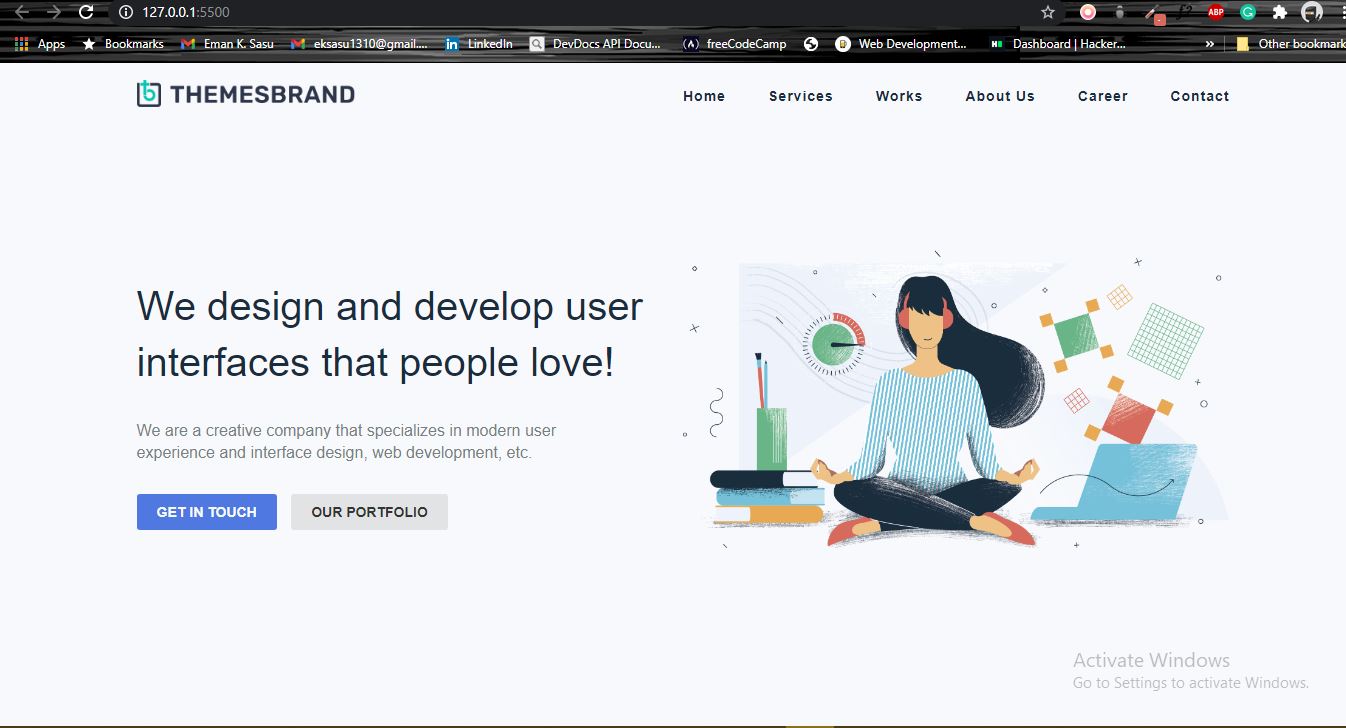Select Home in the navigation menu
This screenshot has height=728, width=1346.
click(x=704, y=96)
